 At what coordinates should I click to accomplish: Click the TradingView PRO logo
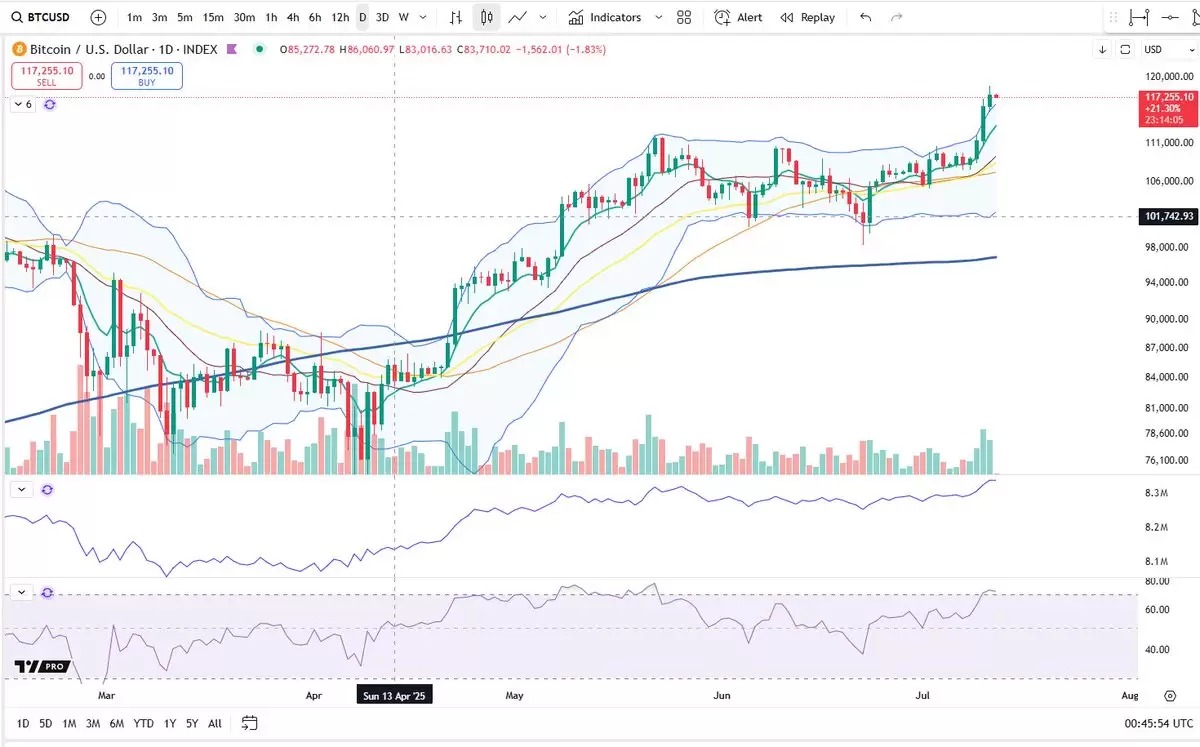point(40,667)
